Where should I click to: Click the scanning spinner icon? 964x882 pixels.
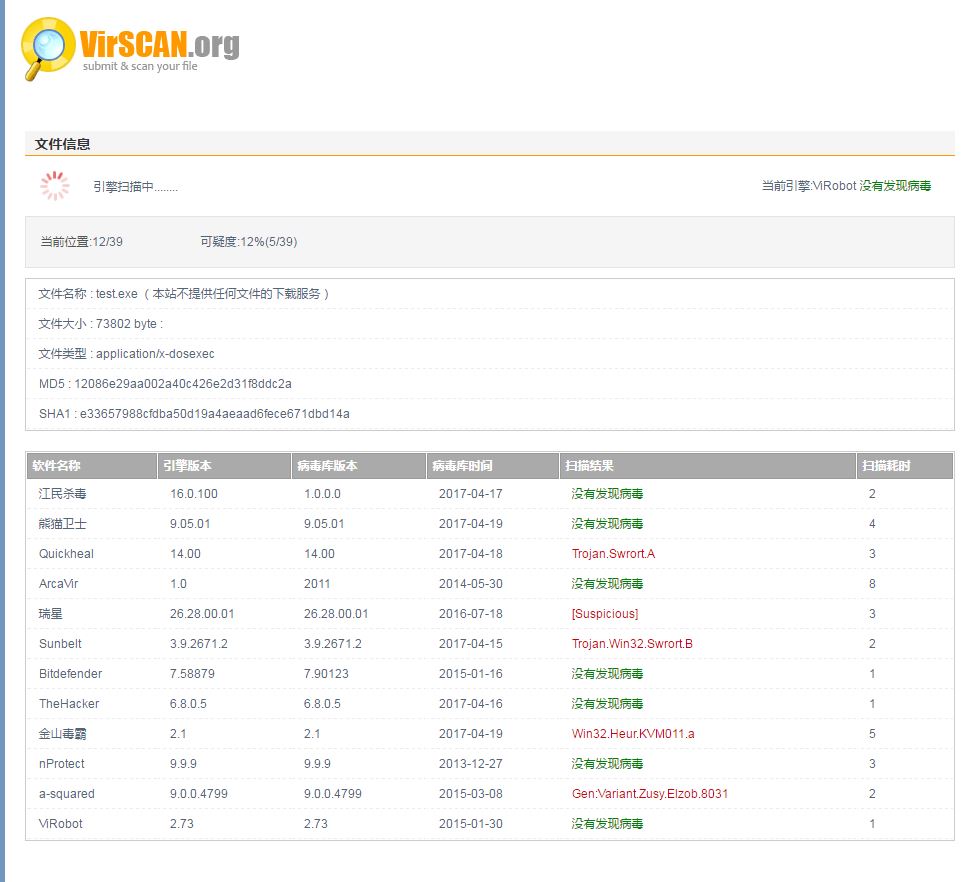[55, 186]
